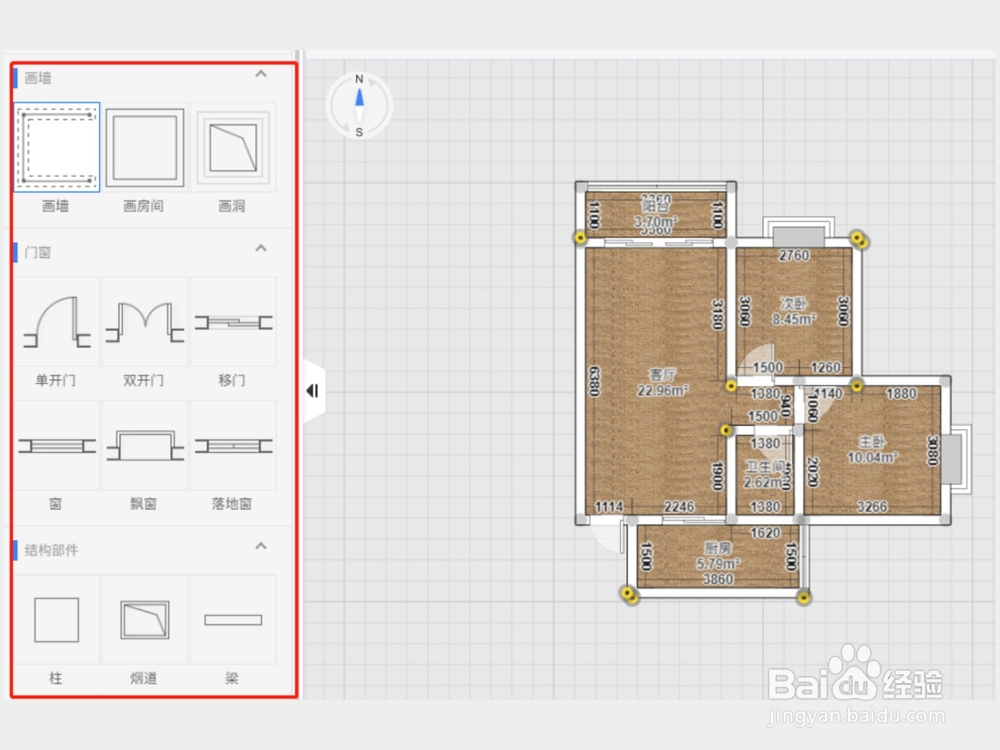This screenshot has height=750, width=1000.
Task: Select the 主卧 10.04m² room label
Action: pos(872,450)
